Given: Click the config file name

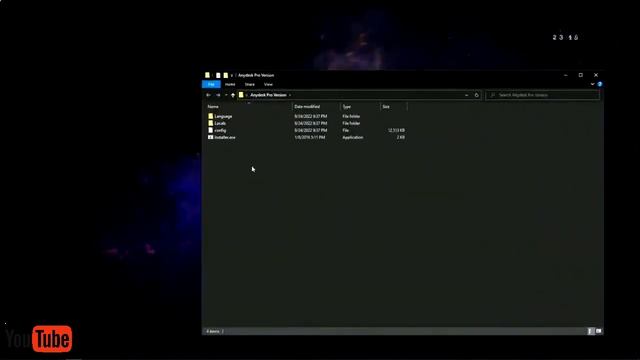Looking at the screenshot, I should 220,130.
